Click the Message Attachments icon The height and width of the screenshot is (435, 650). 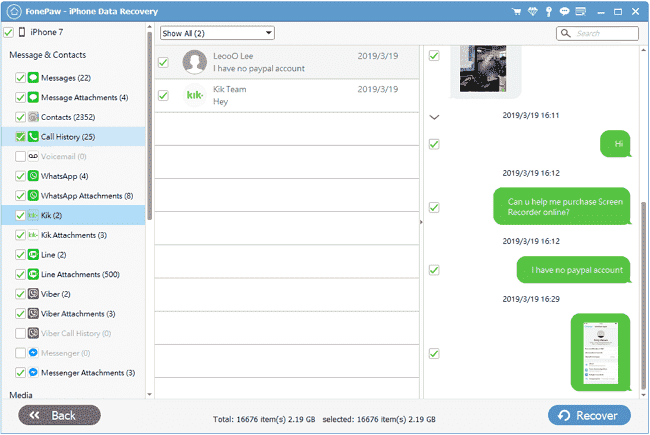click(x=33, y=97)
